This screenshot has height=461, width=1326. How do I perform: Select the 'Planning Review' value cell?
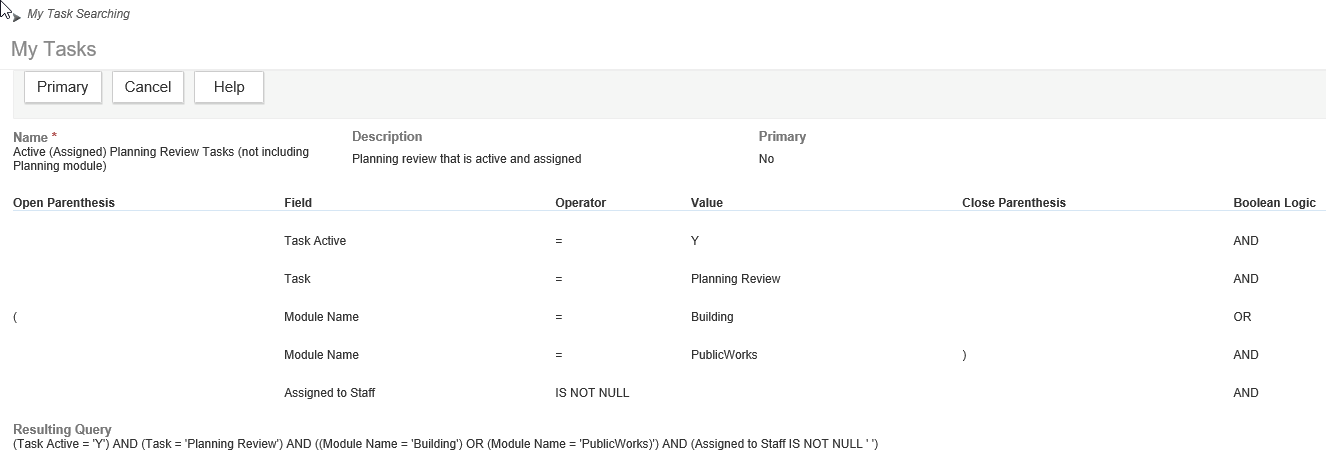tap(735, 279)
